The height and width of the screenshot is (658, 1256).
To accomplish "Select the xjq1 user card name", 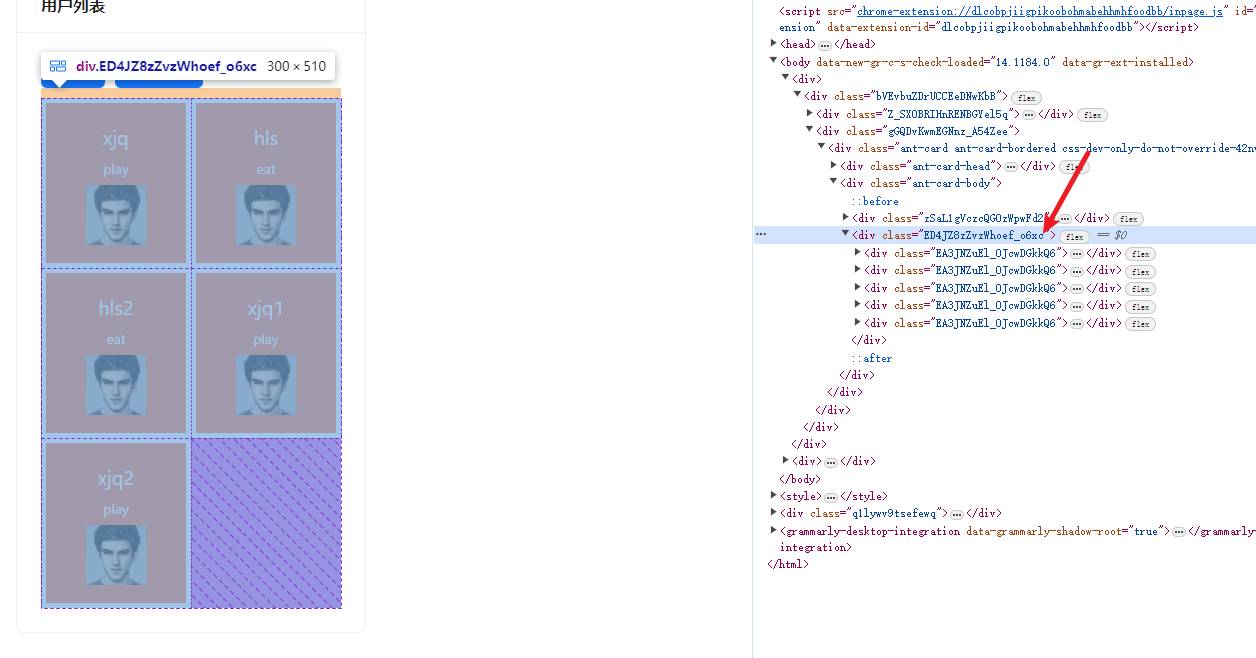I will click(266, 309).
